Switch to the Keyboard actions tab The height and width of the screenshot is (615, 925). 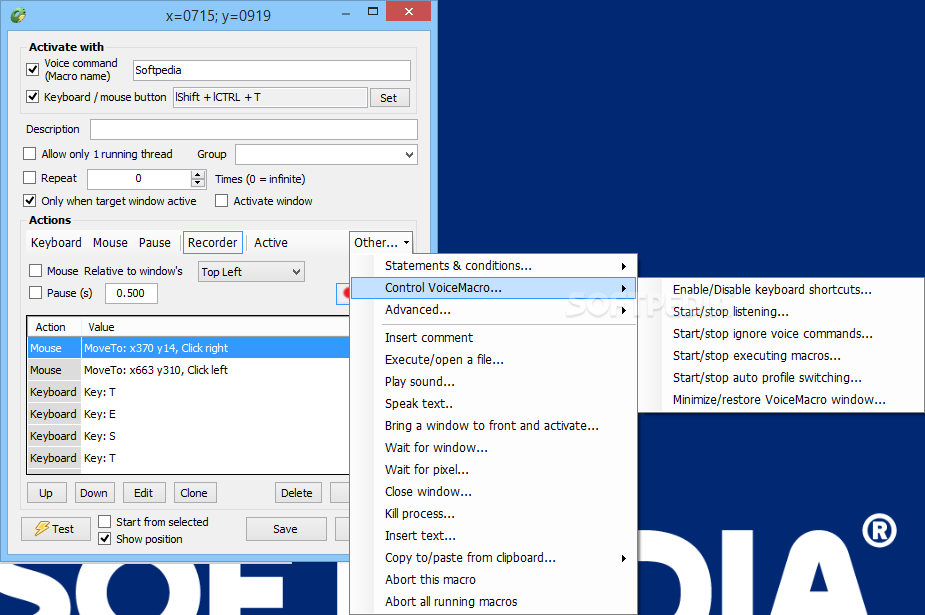click(56, 242)
